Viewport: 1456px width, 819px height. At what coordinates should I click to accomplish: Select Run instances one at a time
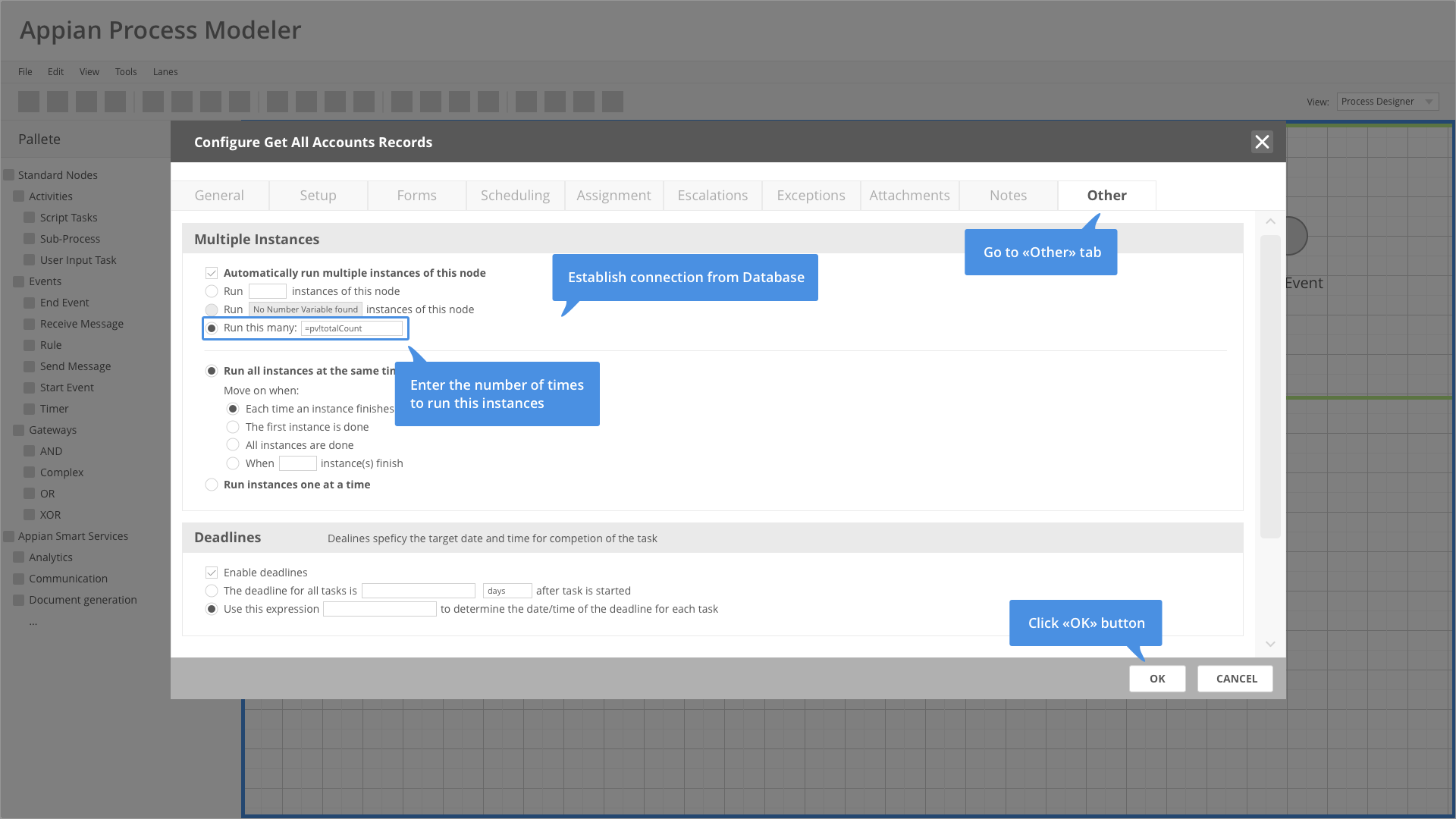pos(212,485)
